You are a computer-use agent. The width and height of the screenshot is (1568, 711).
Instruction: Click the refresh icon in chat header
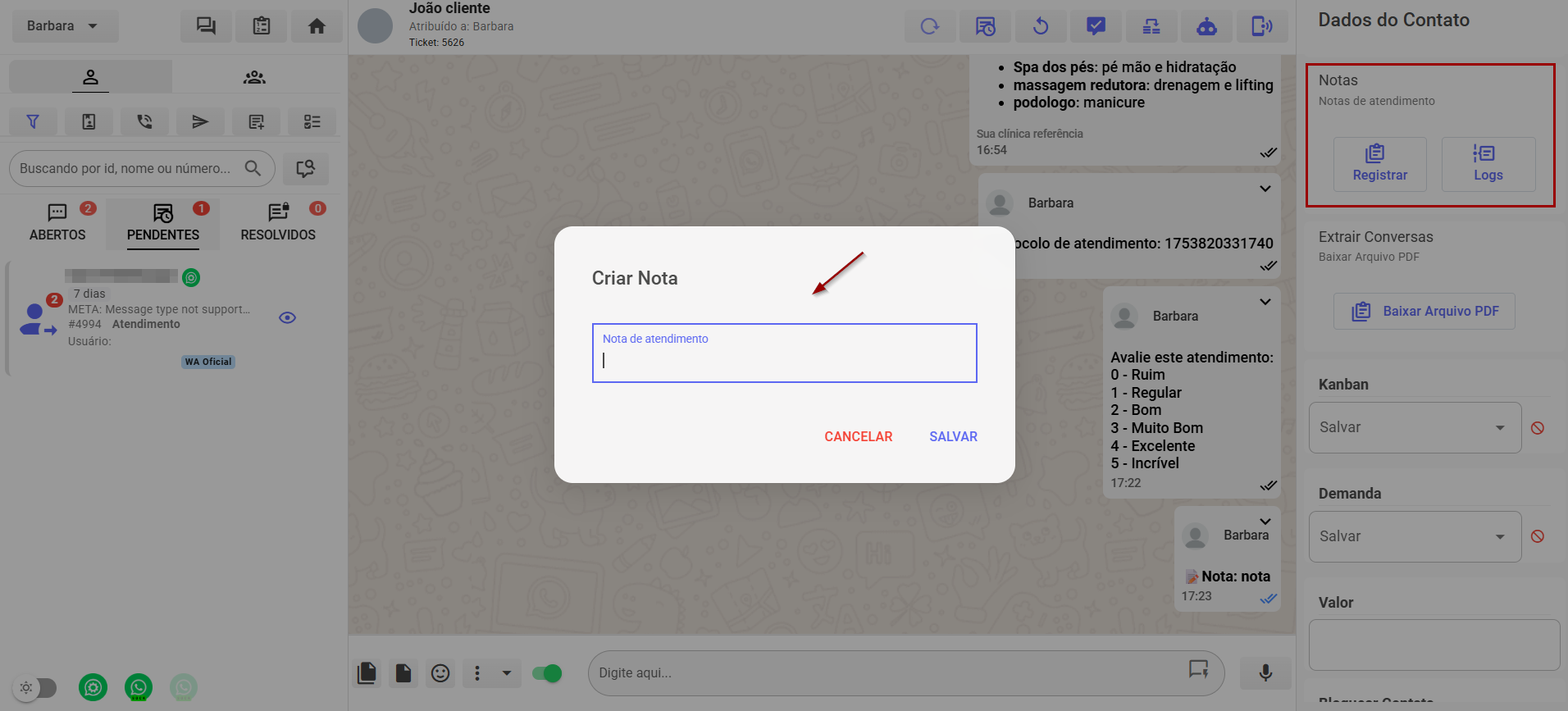929,26
